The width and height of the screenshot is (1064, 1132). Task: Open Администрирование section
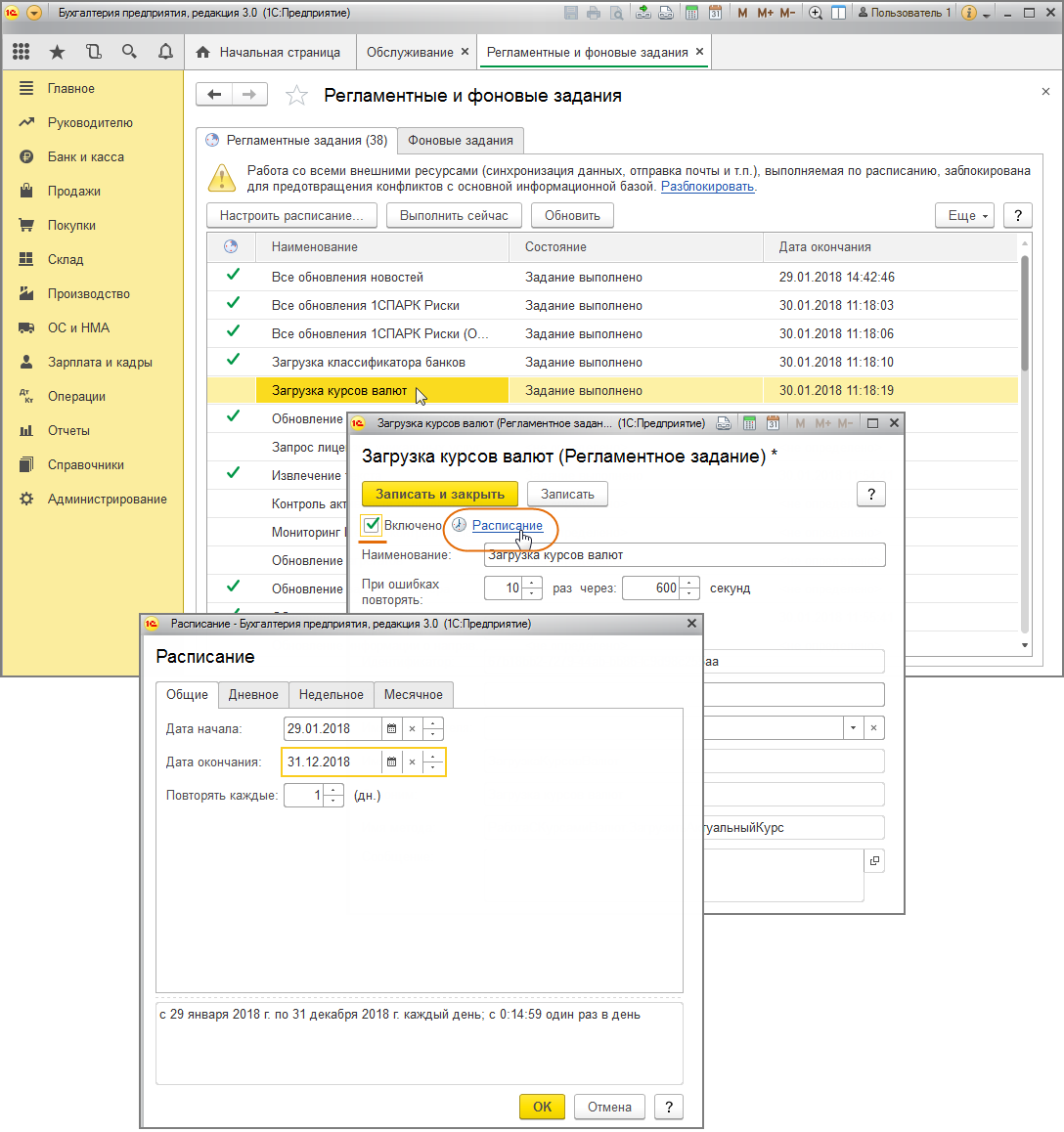click(x=107, y=499)
